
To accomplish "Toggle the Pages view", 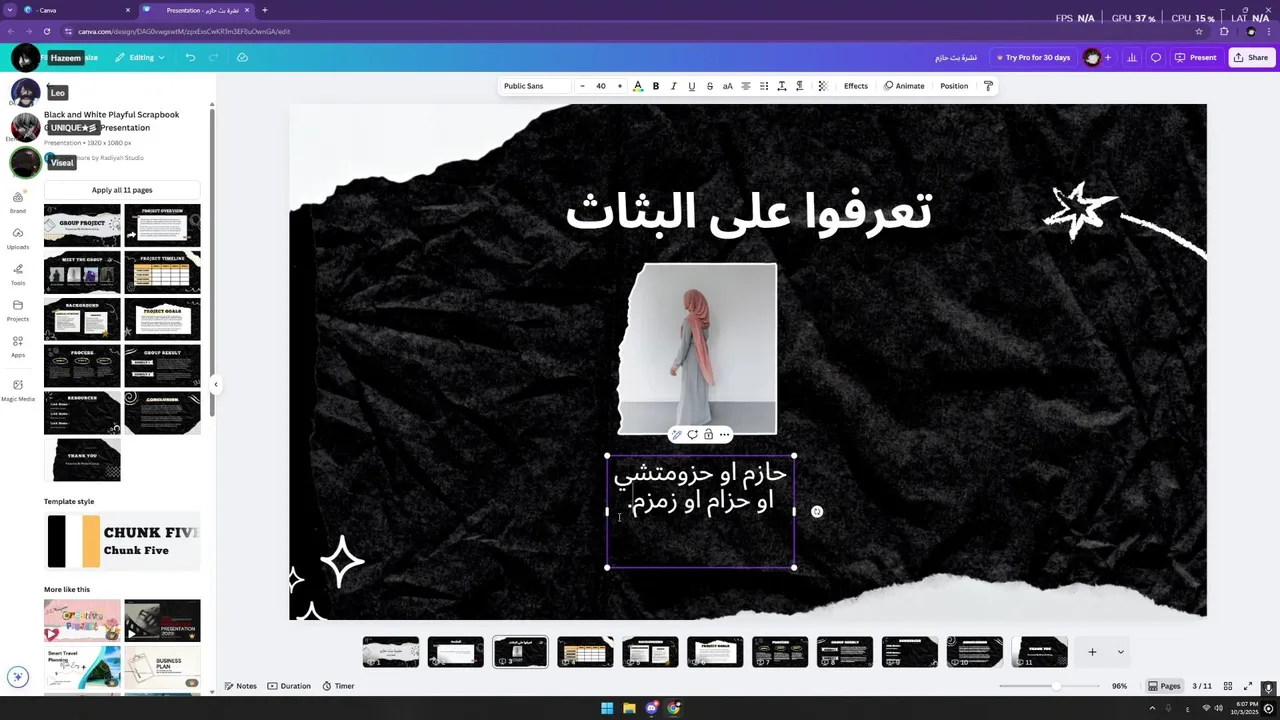I will [x=1164, y=686].
